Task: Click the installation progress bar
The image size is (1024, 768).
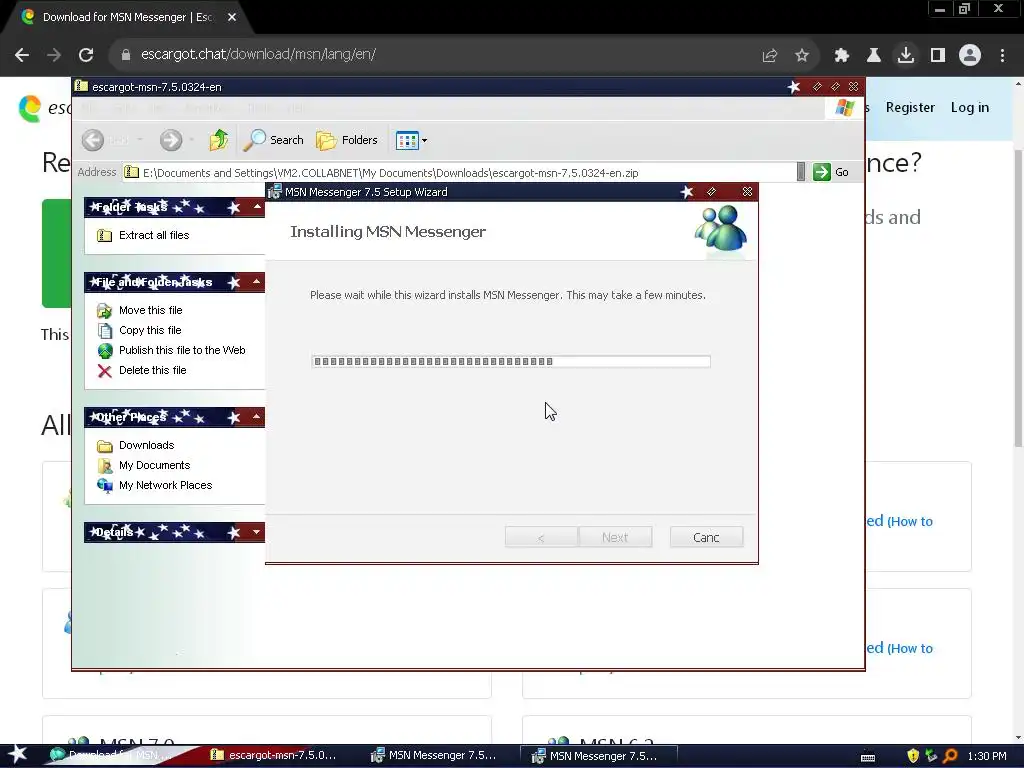Action: [x=511, y=361]
